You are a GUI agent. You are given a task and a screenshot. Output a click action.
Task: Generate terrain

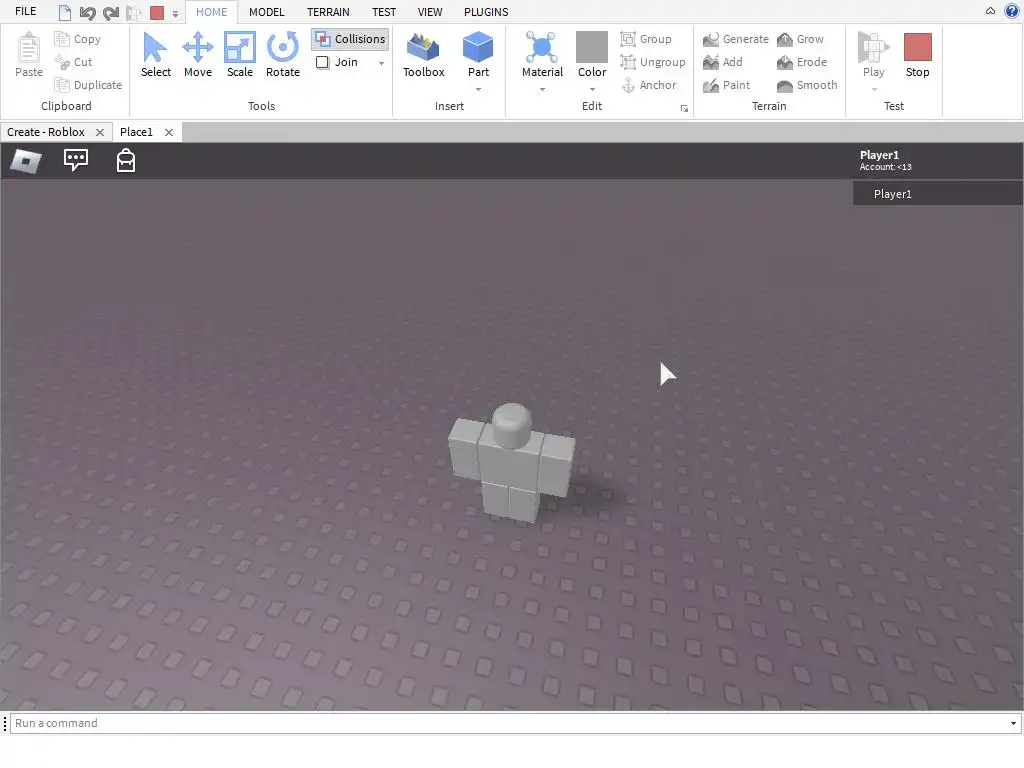point(735,39)
